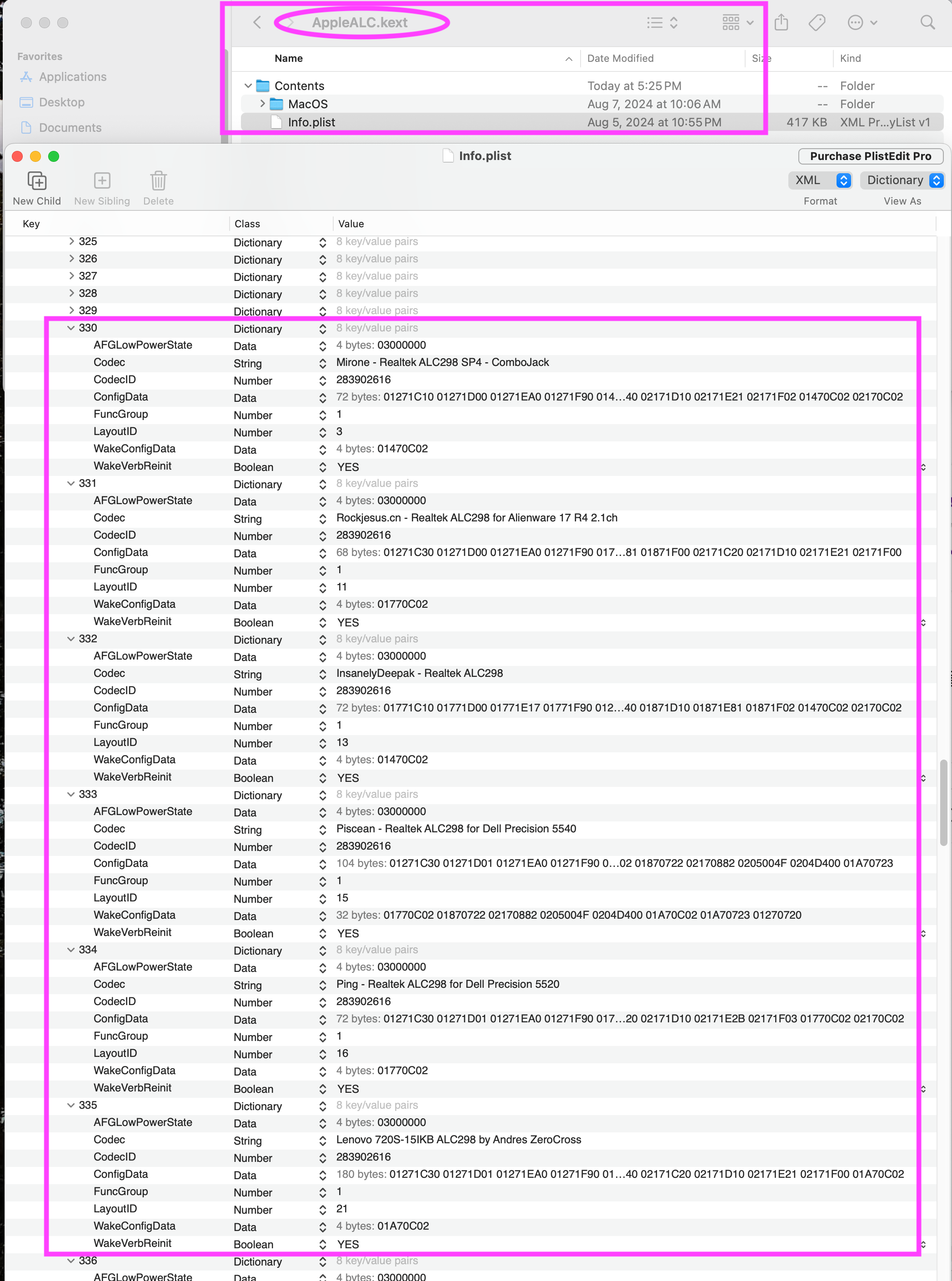The width and height of the screenshot is (952, 1281).
Task: Click the Class column header
Action: point(247,224)
